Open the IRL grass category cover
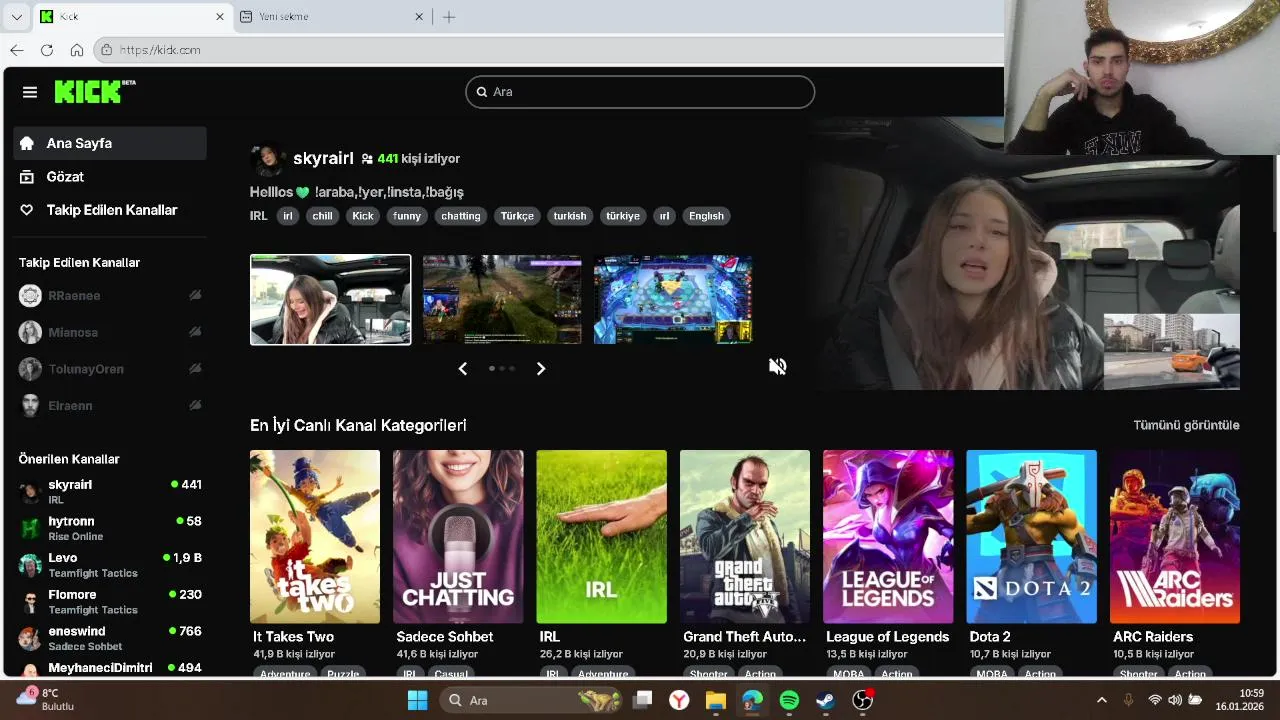1280x720 pixels. pyautogui.click(x=601, y=537)
